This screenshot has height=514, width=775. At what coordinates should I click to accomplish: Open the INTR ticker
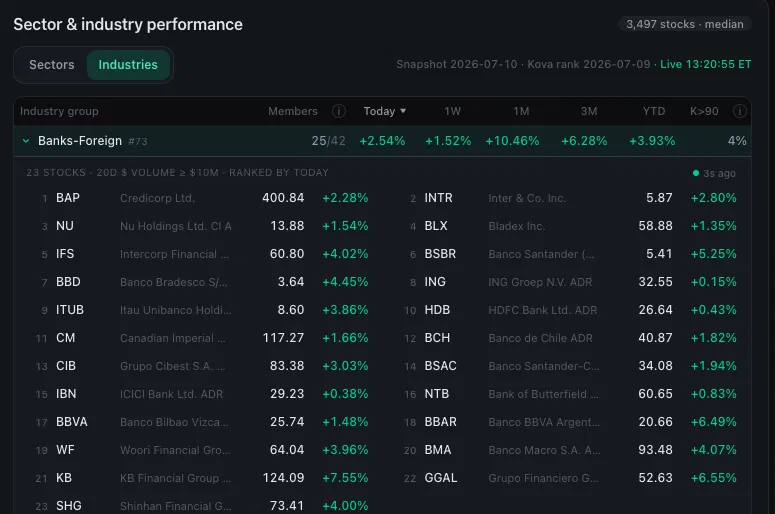[x=438, y=198]
